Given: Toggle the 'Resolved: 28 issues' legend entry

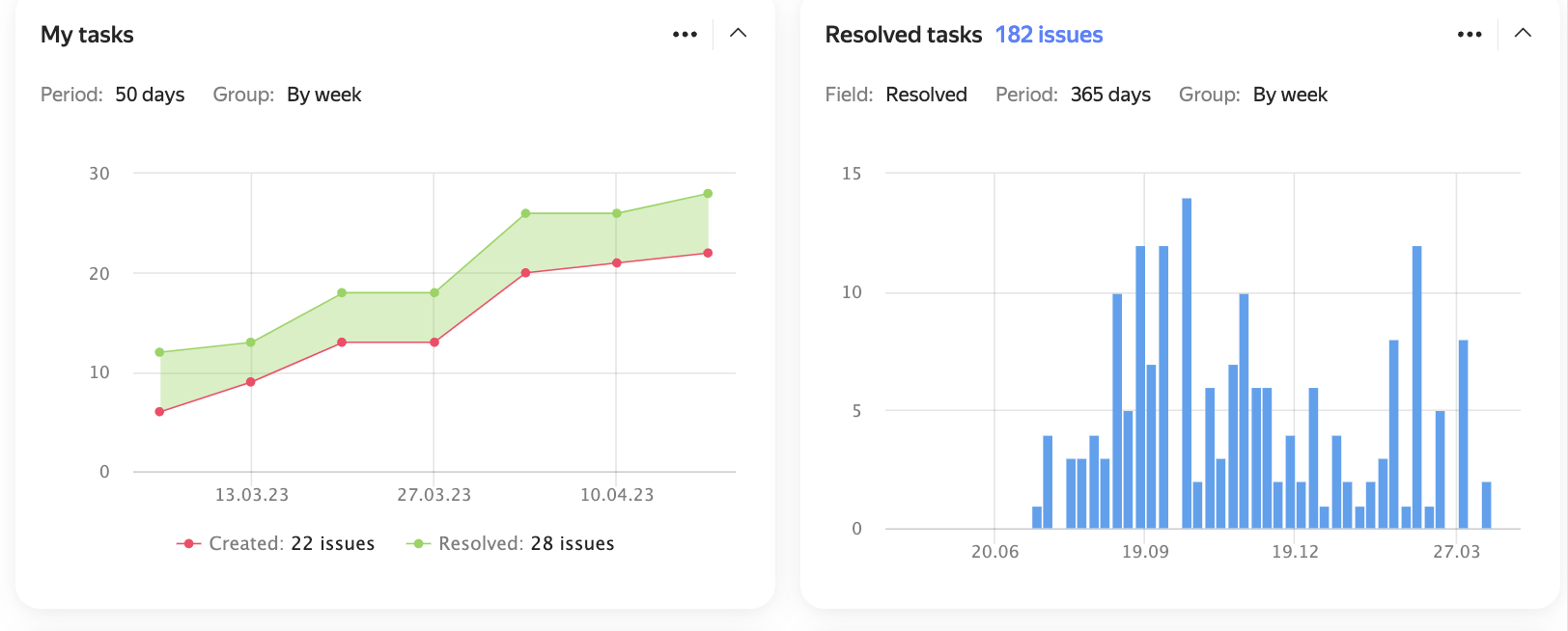Looking at the screenshot, I should [x=511, y=543].
